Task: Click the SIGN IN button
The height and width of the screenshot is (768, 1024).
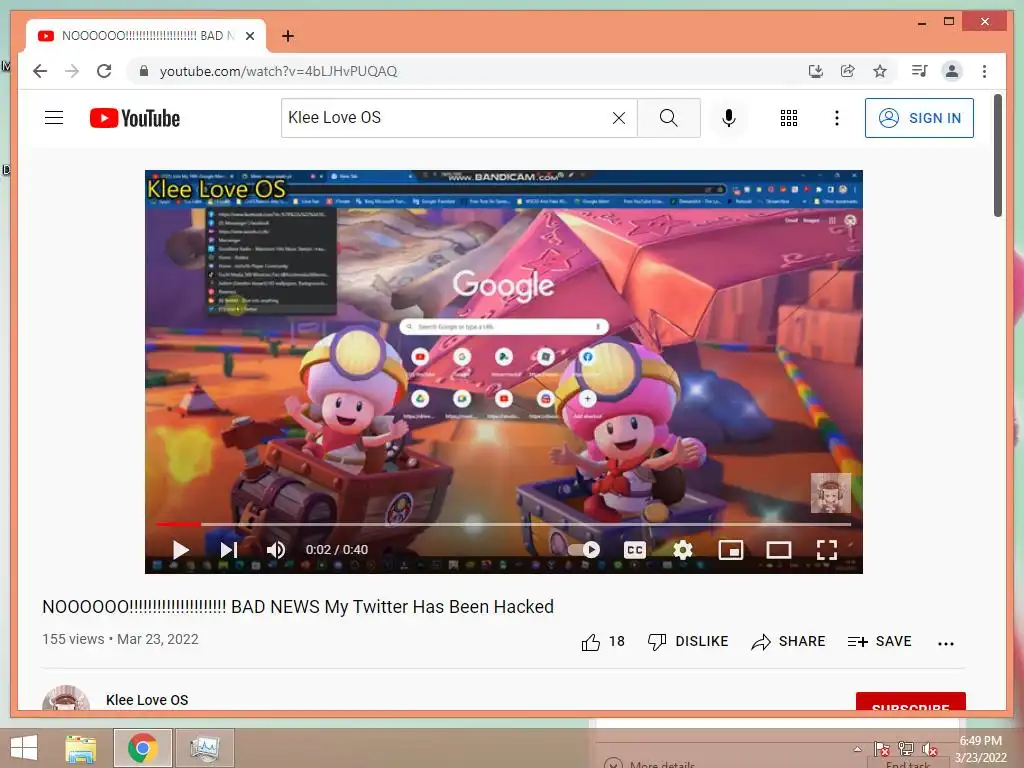Action: (x=920, y=118)
